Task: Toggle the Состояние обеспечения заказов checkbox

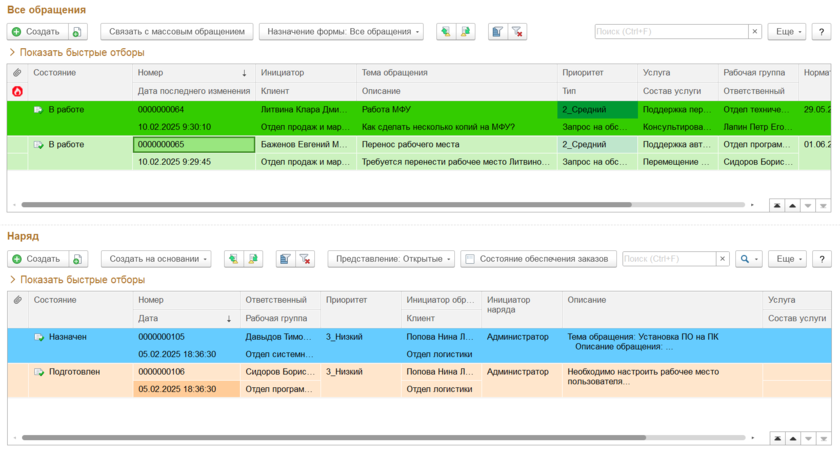Action: tap(469, 259)
